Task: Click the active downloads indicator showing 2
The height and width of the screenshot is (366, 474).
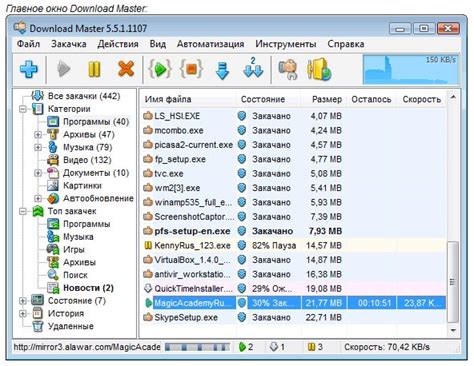Action: click(246, 347)
